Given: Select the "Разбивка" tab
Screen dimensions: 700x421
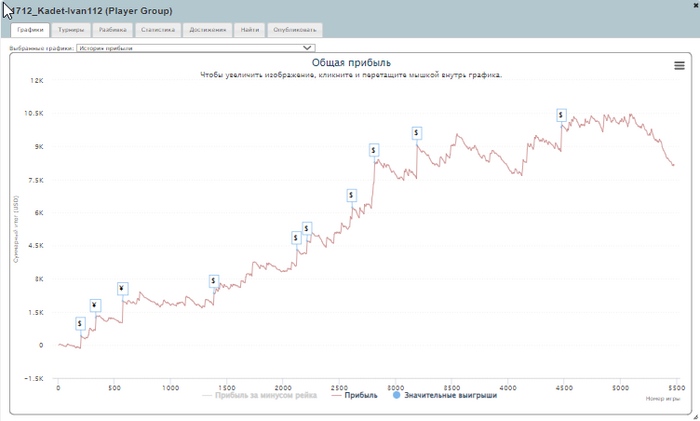Looking at the screenshot, I should coord(113,30).
